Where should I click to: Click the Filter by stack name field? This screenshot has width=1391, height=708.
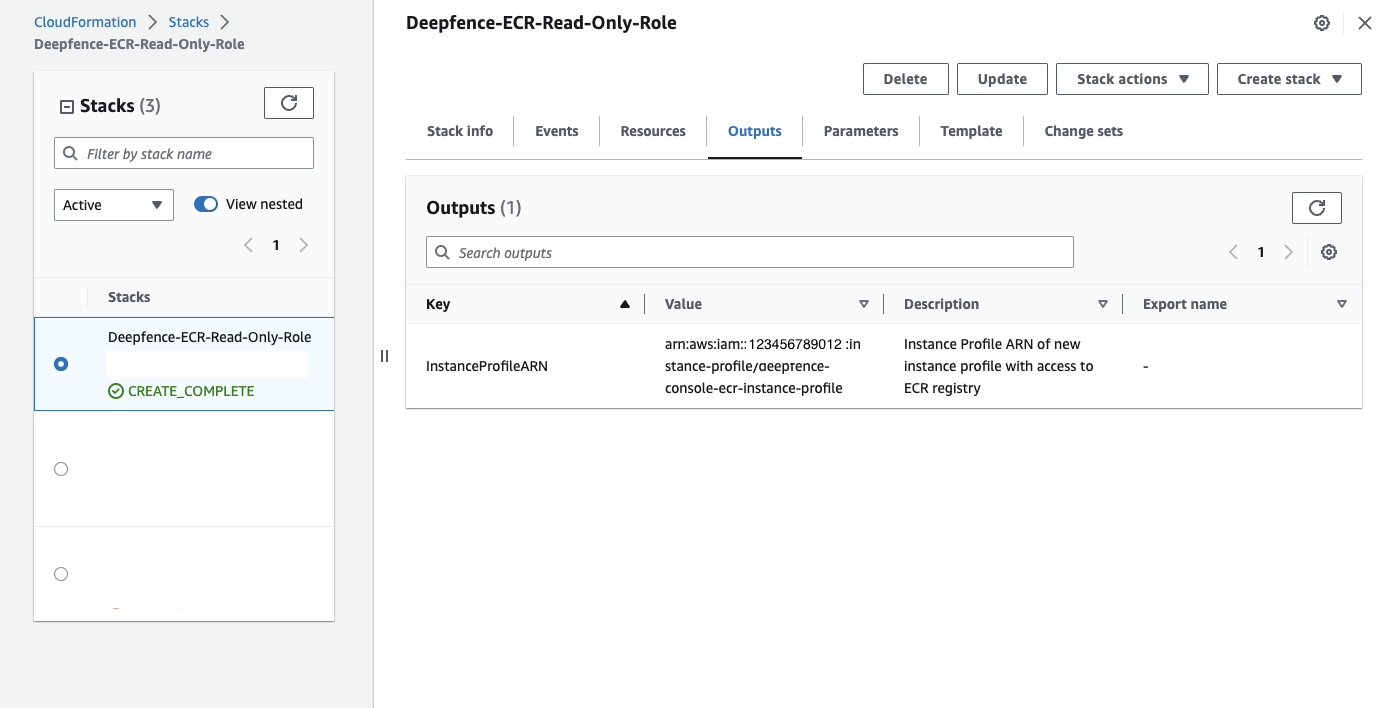(184, 153)
